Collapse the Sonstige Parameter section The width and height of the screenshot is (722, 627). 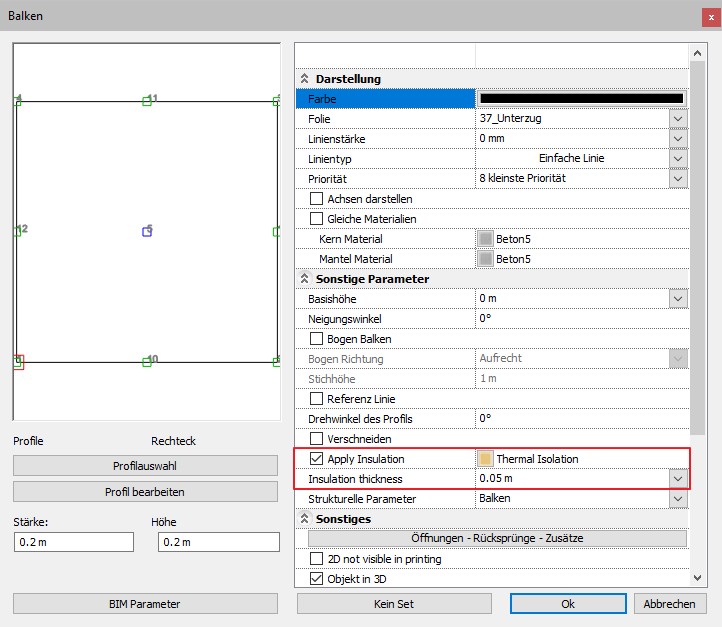(x=305, y=279)
